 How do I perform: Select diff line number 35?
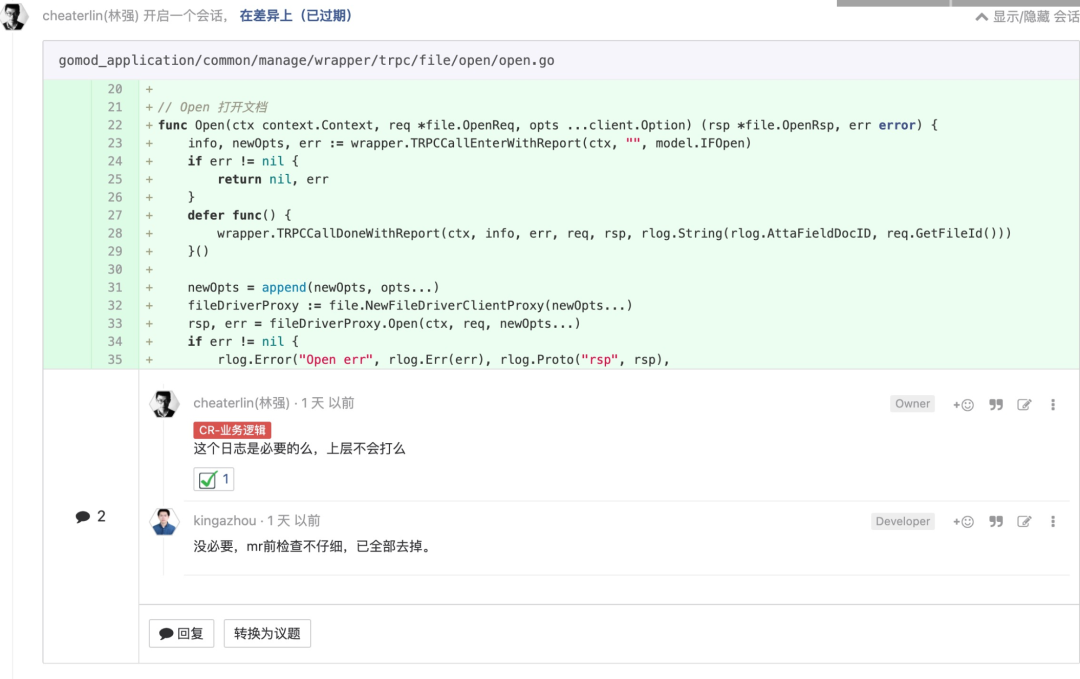pos(114,359)
